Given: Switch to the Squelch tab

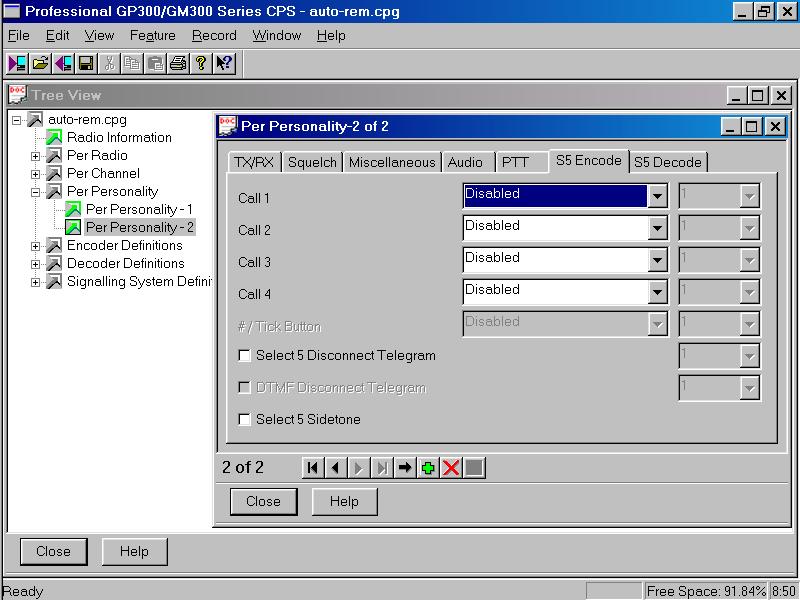Looking at the screenshot, I should [312, 162].
